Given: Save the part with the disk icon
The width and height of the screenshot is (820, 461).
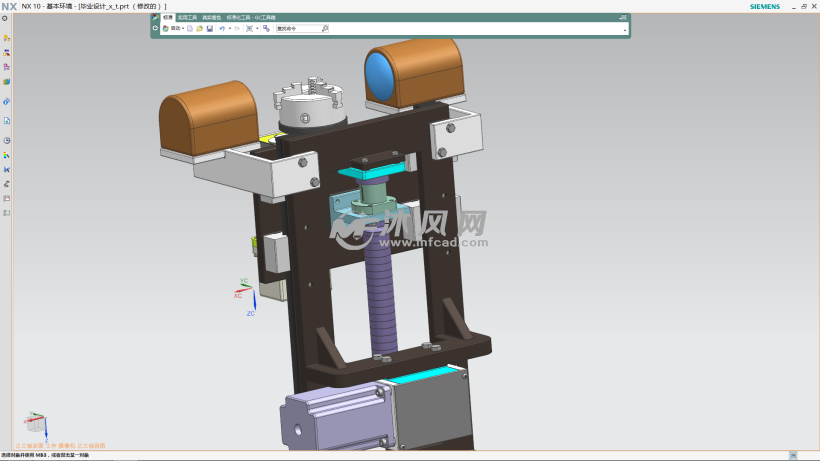Looking at the screenshot, I should [209, 28].
